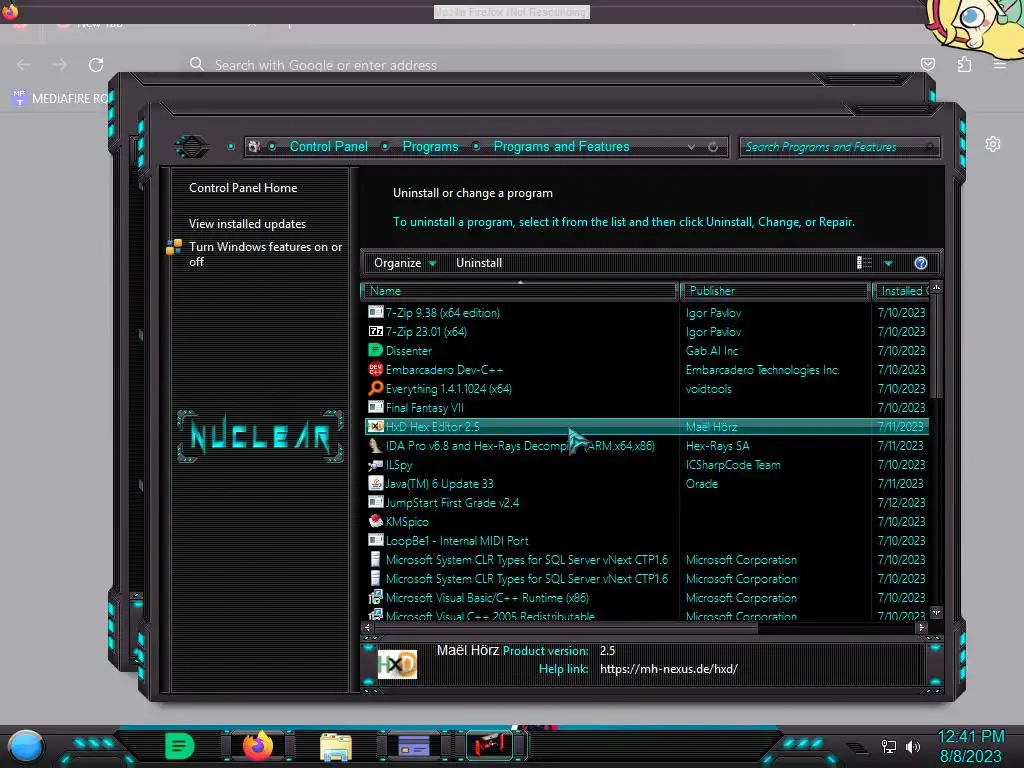1024x768 pixels.
Task: Open Firefox from the taskbar
Action: (x=257, y=745)
